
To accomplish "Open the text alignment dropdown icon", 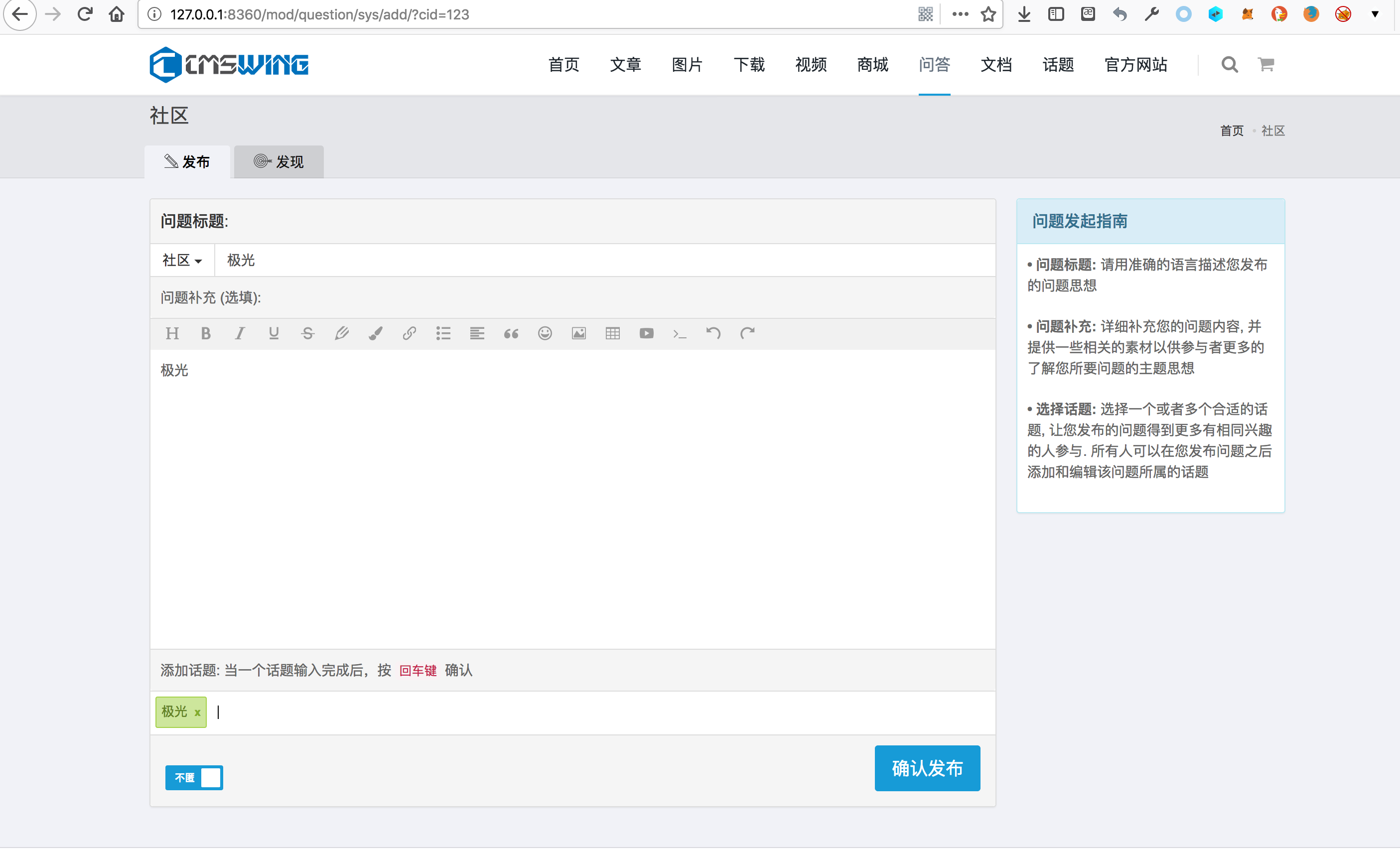I will pyautogui.click(x=477, y=334).
